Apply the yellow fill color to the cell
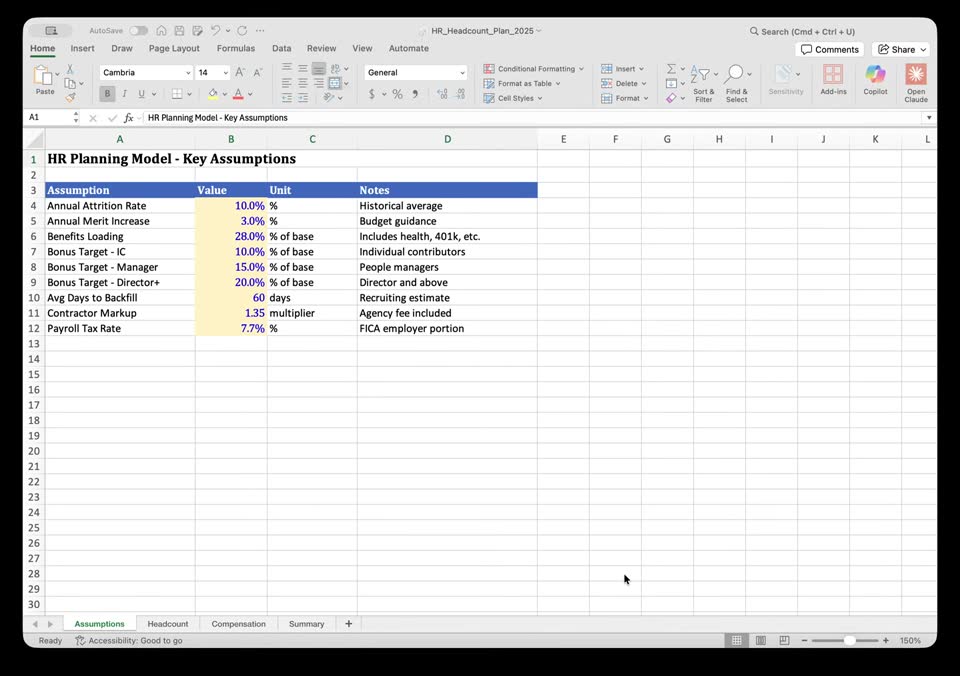Viewport: 960px width, 676px height. point(213,94)
